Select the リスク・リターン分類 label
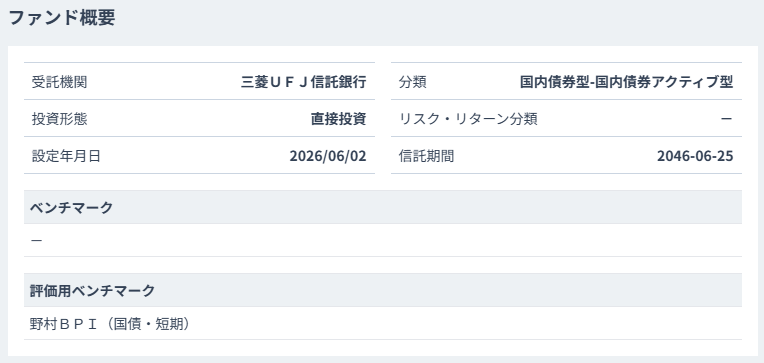Viewport: 764px width, 363px height. click(468, 119)
